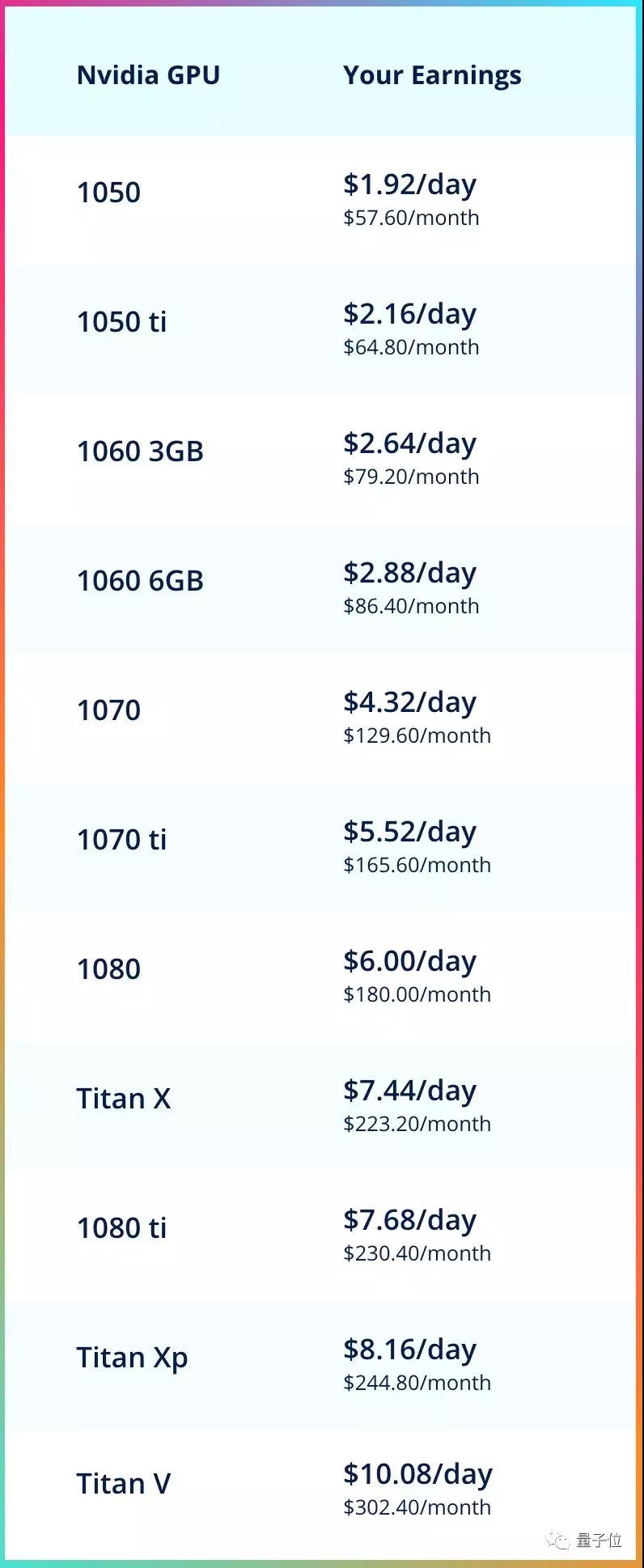Click the WeChat logo watermark icon
This screenshot has height=1568, width=644.
(558, 1540)
